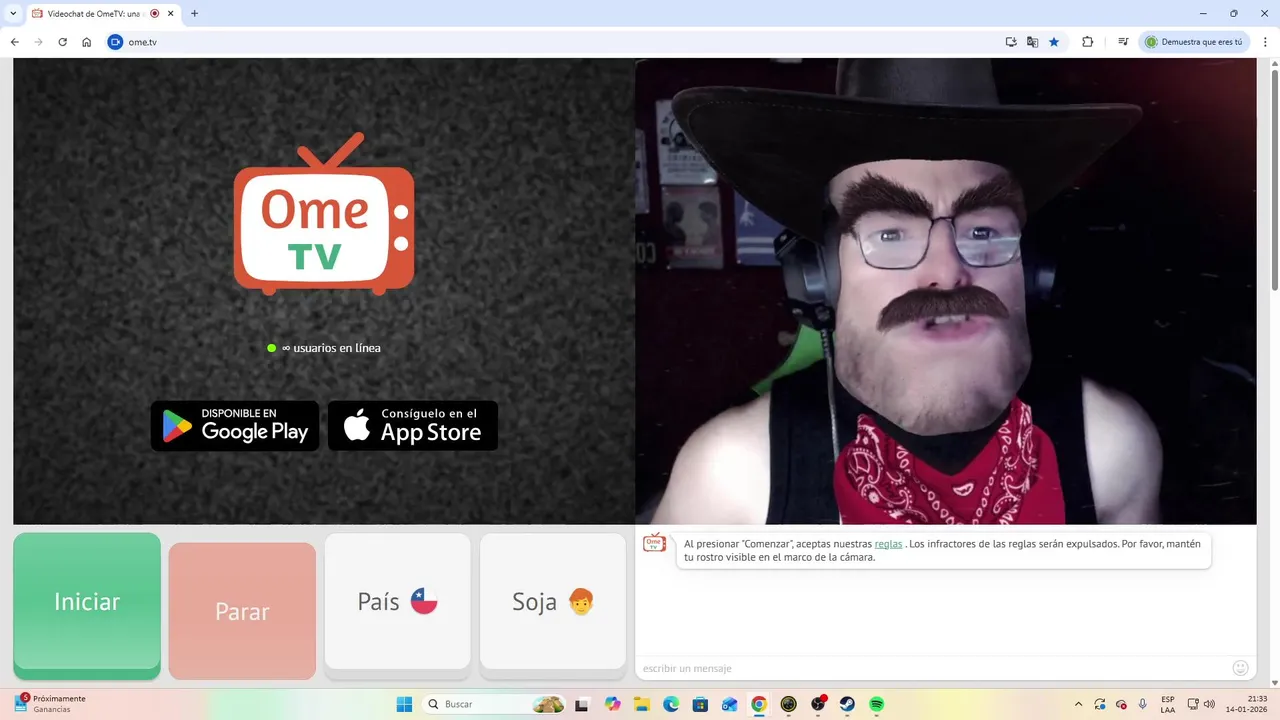The width and height of the screenshot is (1280, 720).
Task: Open the reglas rules link
Action: (888, 544)
